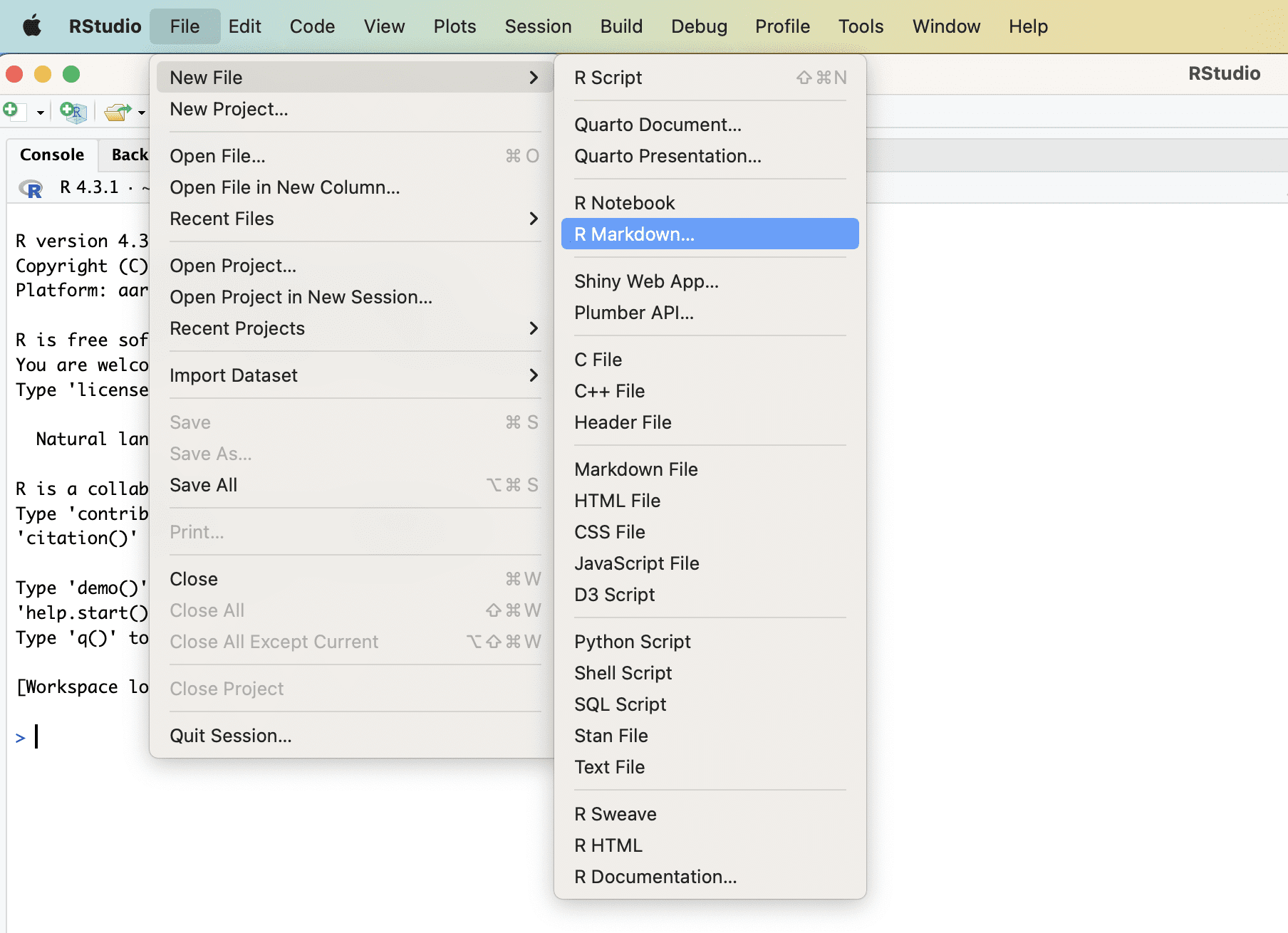Click the create project R icon
This screenshot has width=1288, height=933.
73,112
